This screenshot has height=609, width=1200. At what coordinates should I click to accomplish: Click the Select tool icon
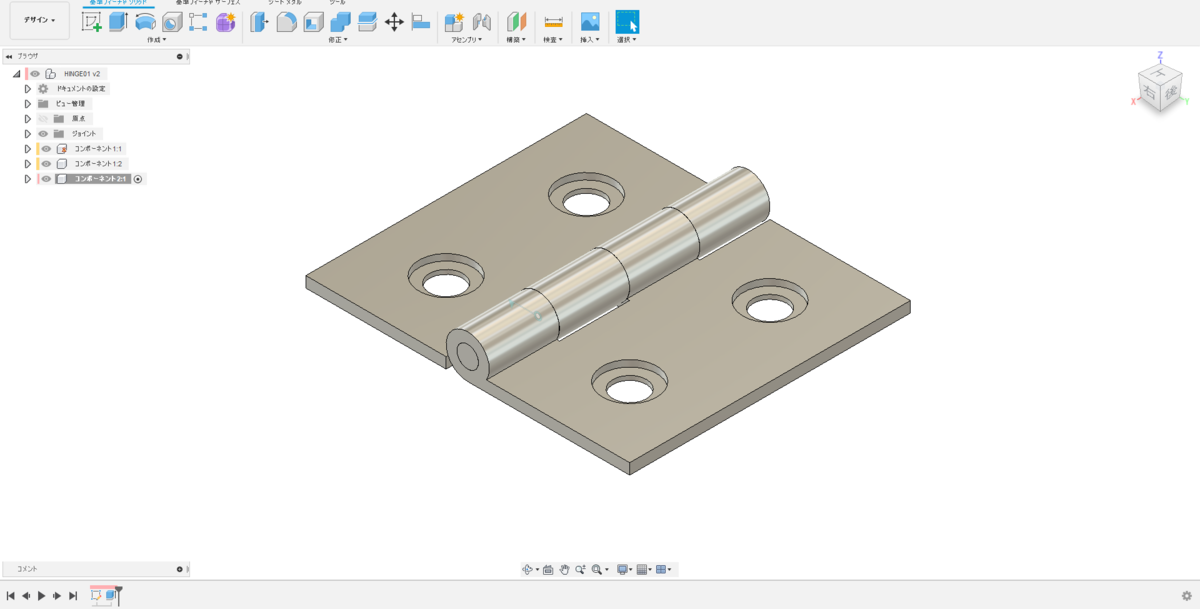click(x=627, y=22)
